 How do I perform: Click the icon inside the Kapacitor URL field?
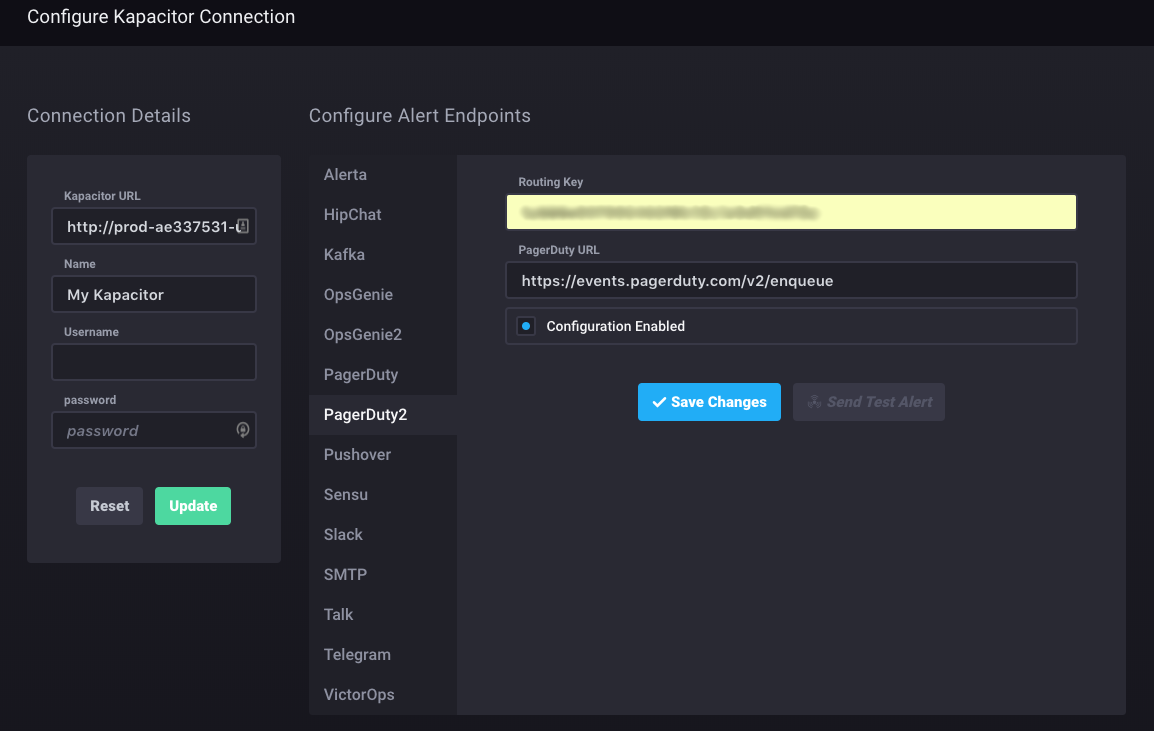coord(242,226)
